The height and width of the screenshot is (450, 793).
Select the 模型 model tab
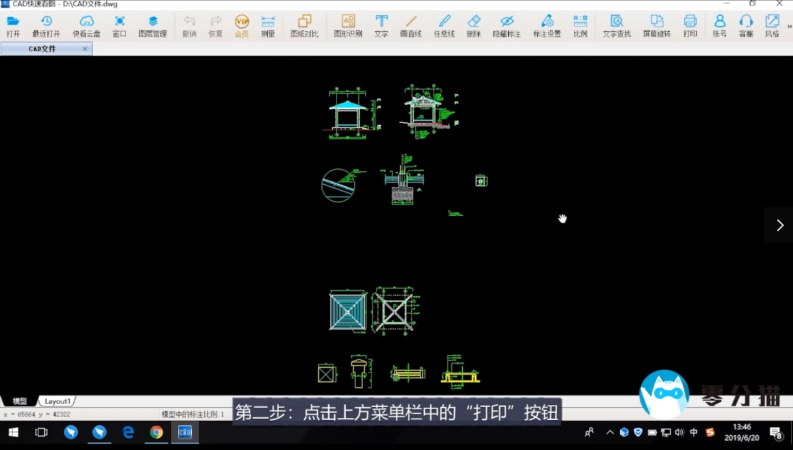coord(19,401)
